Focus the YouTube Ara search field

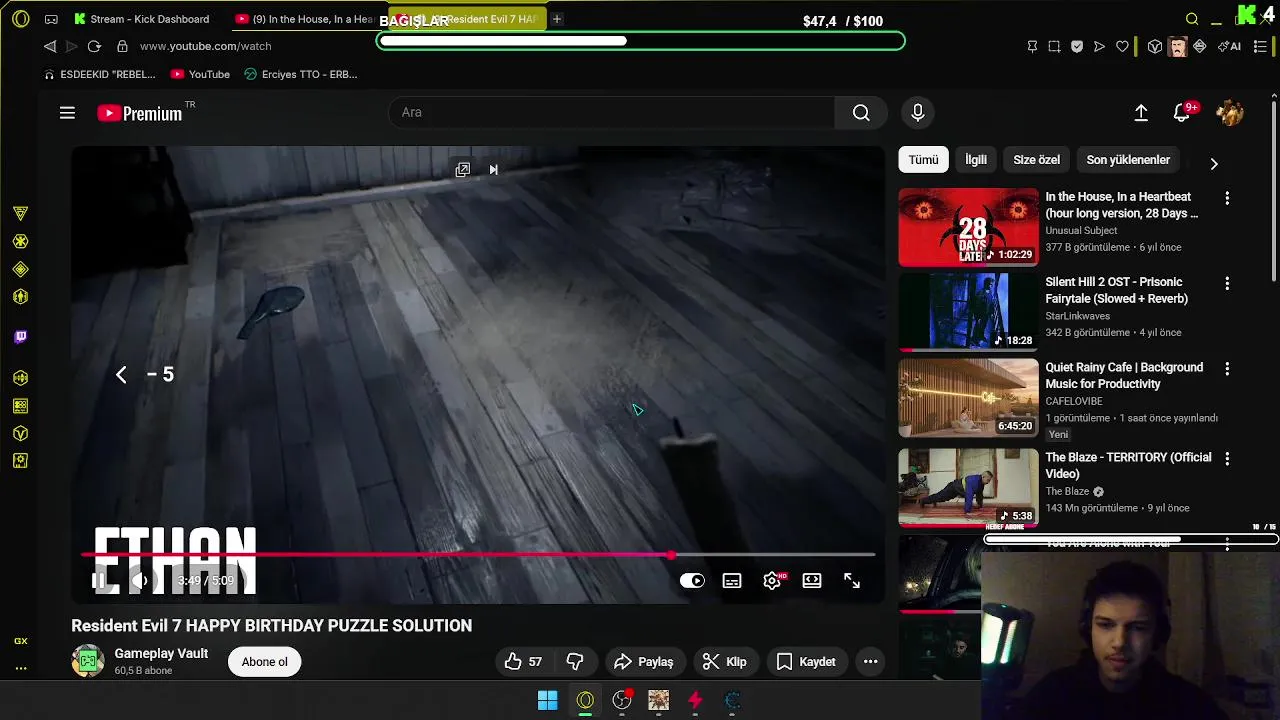pyautogui.click(x=611, y=113)
